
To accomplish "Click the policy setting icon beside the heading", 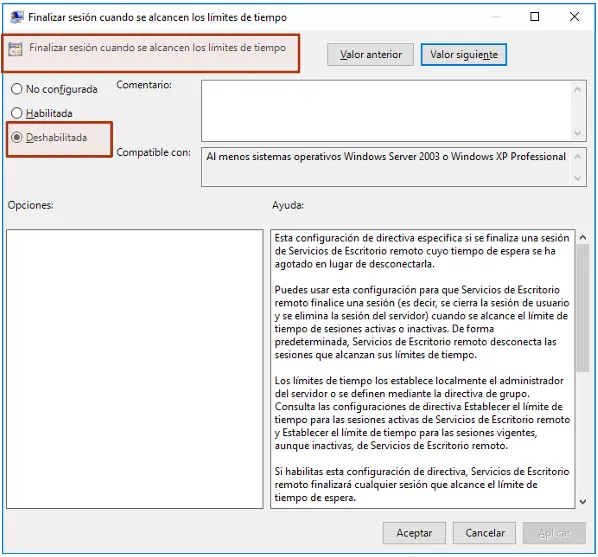I will point(16,49).
